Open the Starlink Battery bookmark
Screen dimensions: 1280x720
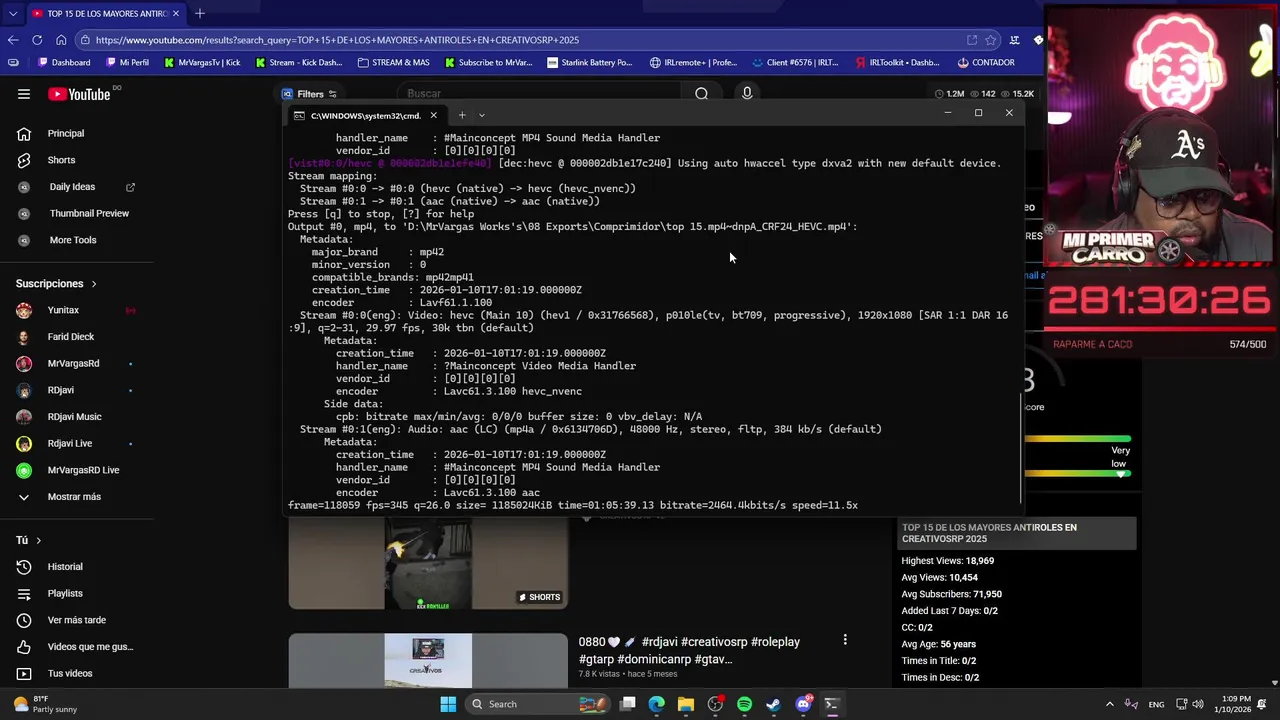click(x=589, y=62)
